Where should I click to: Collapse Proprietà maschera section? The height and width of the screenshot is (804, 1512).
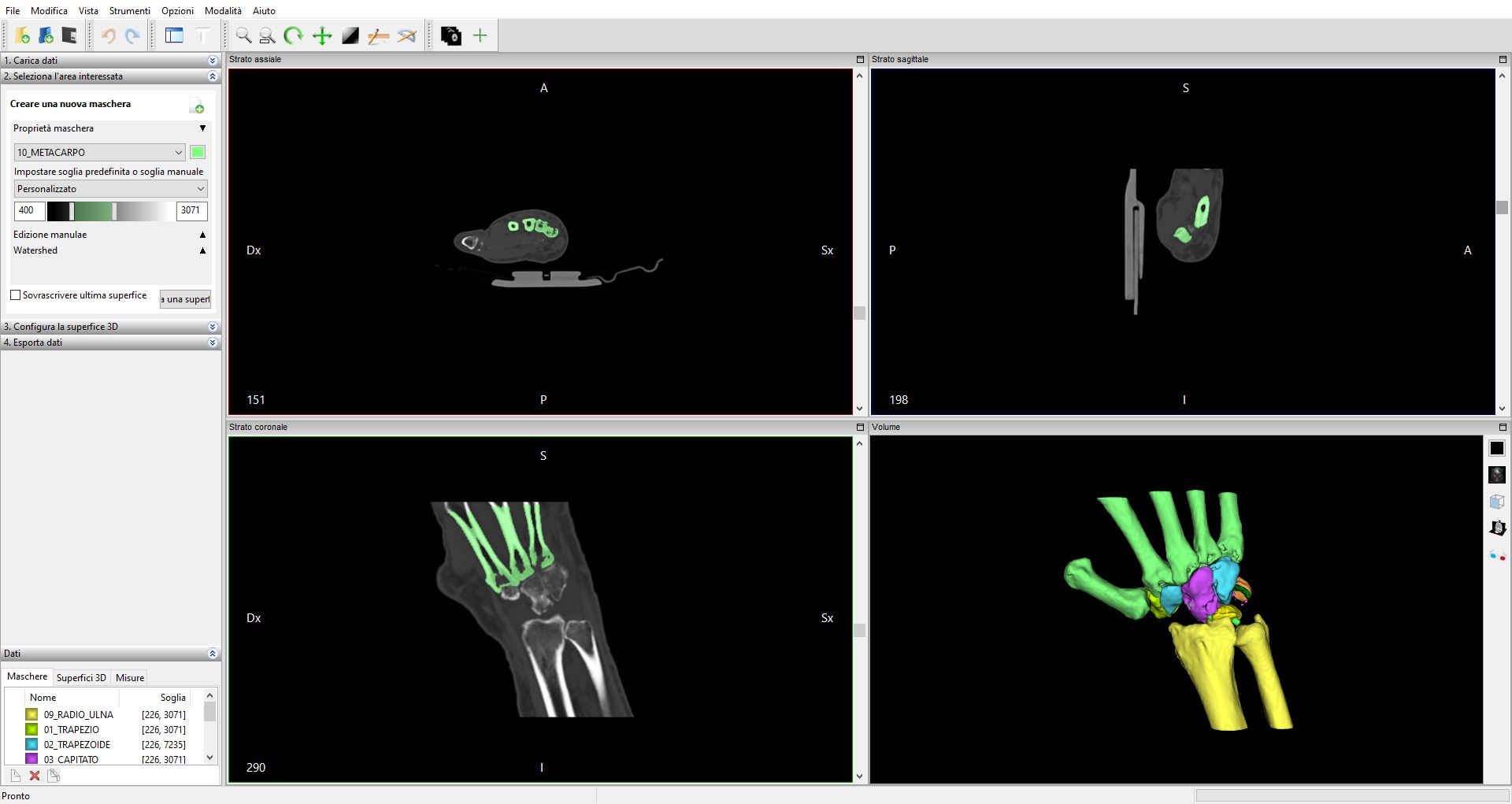[202, 128]
